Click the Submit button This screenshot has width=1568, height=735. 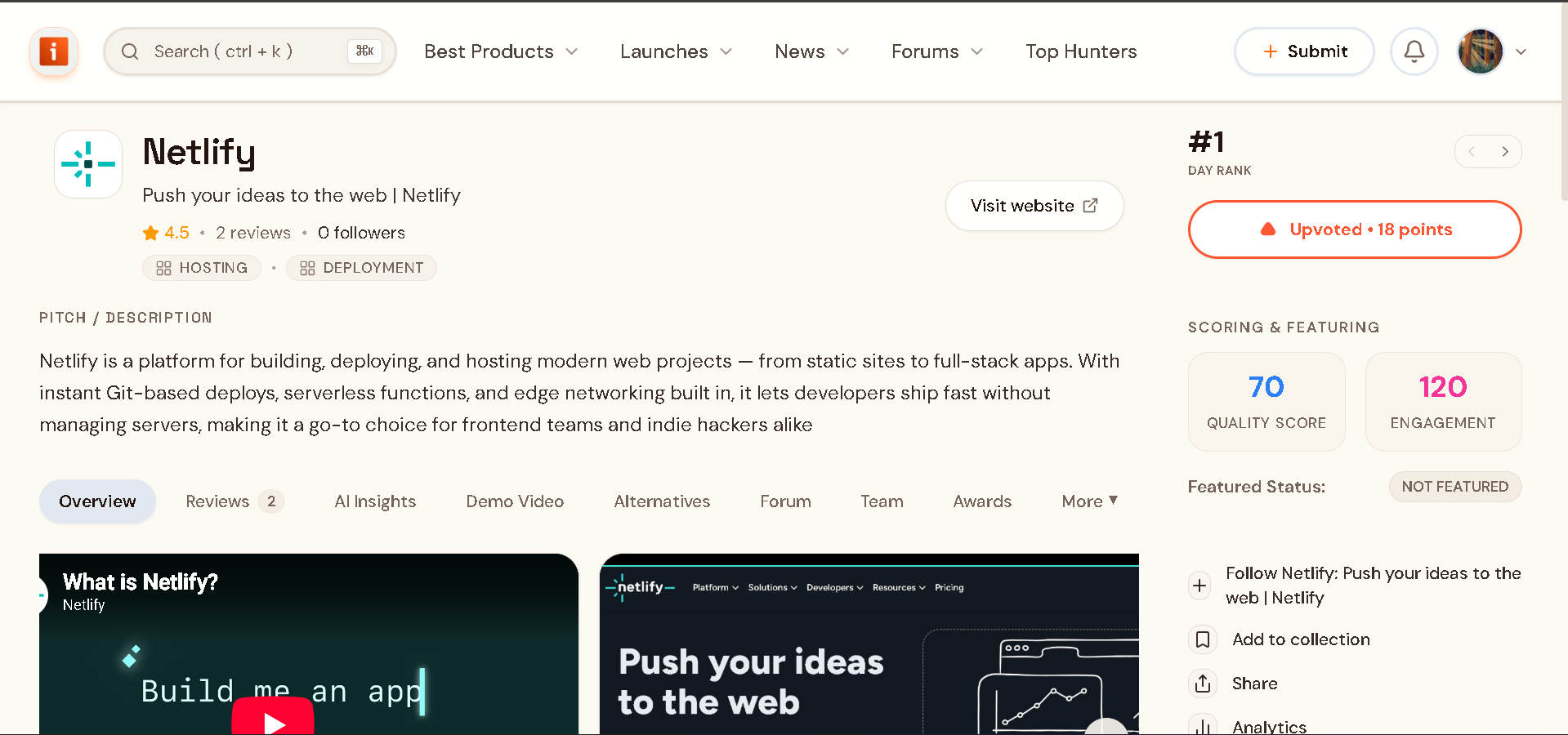point(1304,51)
